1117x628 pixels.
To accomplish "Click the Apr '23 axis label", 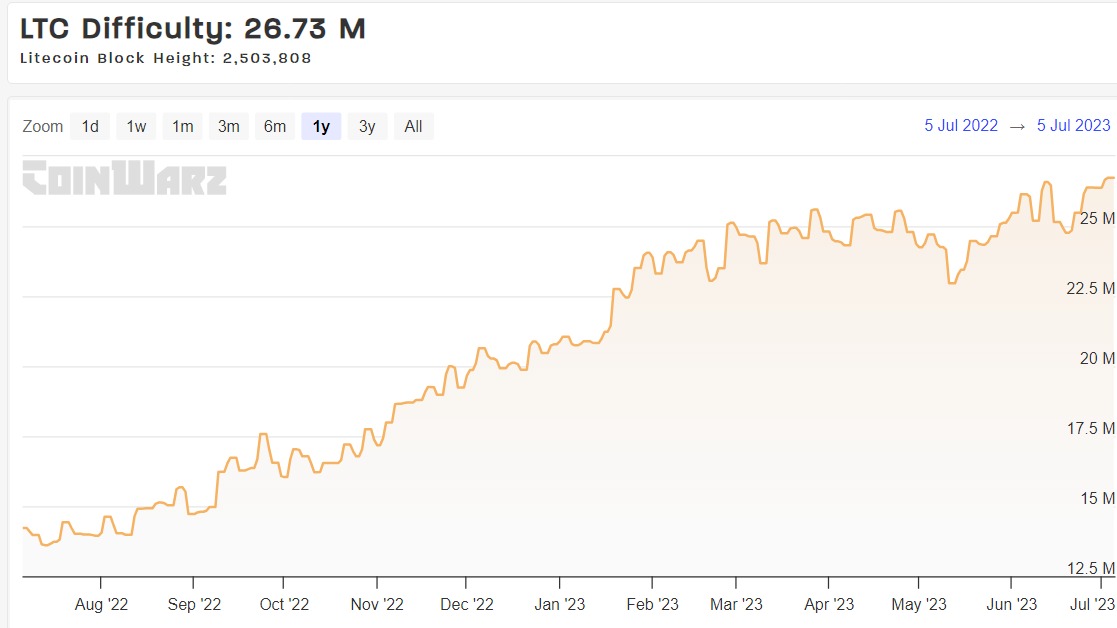I will point(828,605).
